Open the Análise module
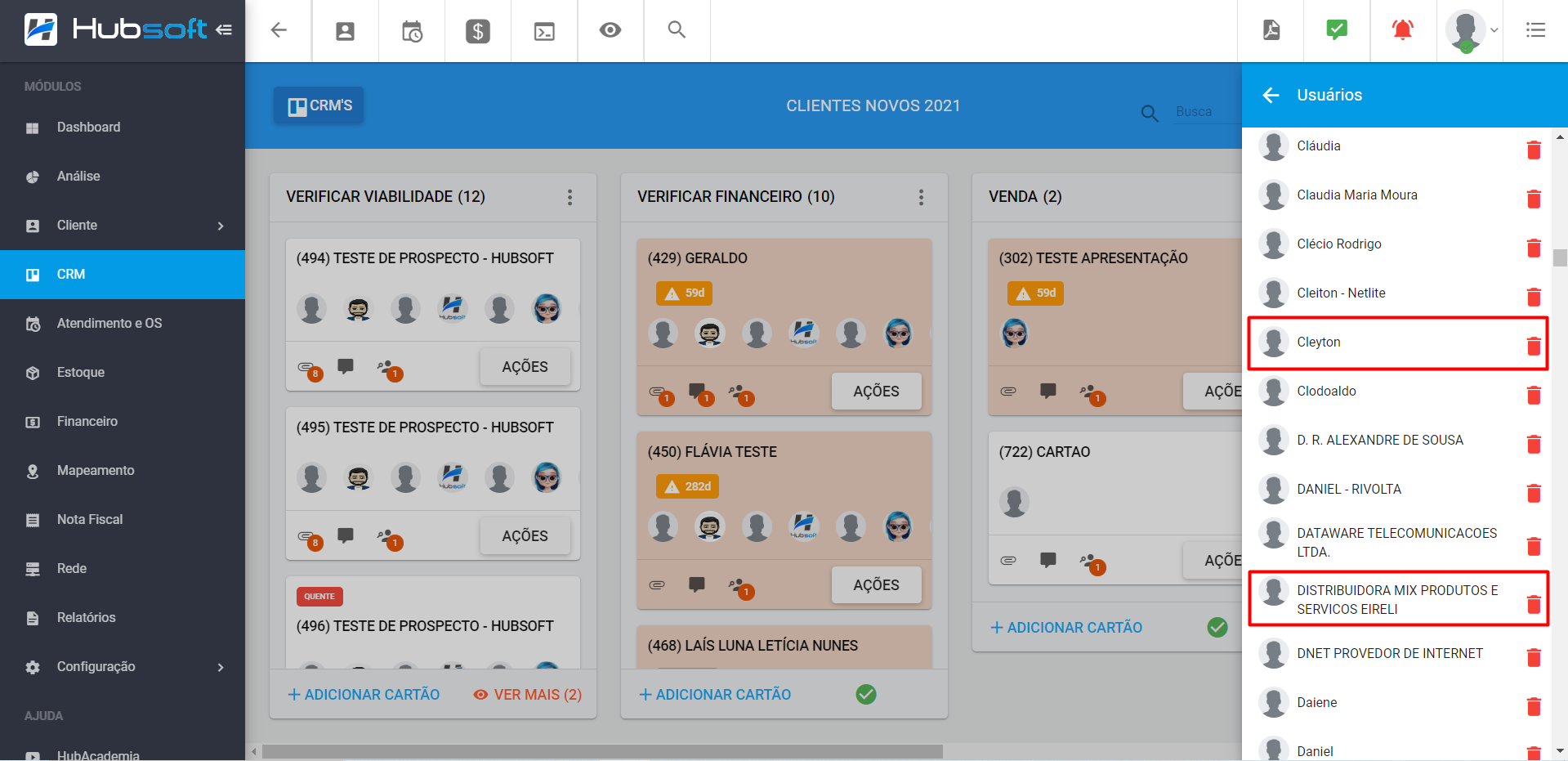The height and width of the screenshot is (761, 1568). [x=123, y=177]
